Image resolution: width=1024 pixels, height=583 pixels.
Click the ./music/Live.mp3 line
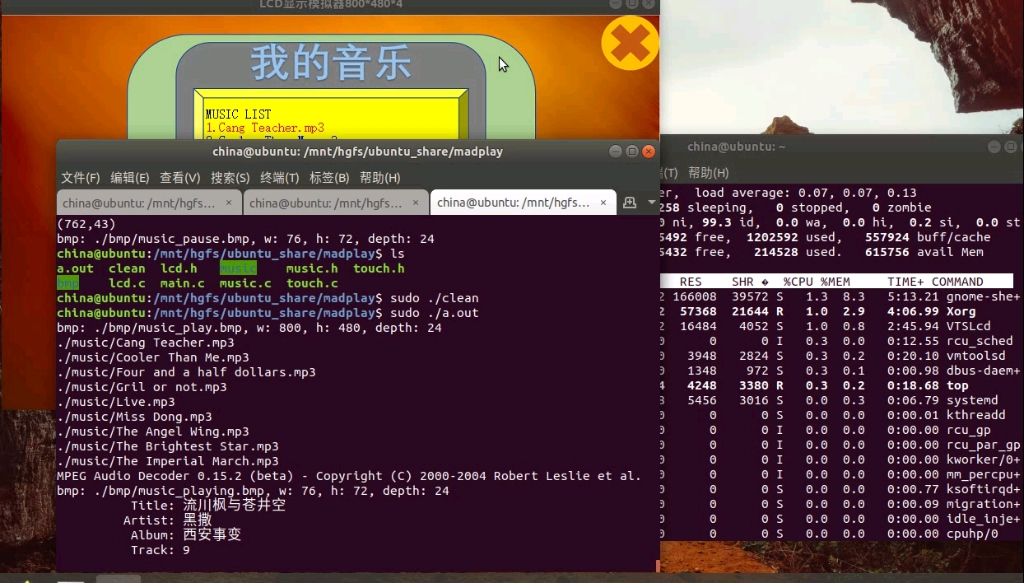point(116,402)
